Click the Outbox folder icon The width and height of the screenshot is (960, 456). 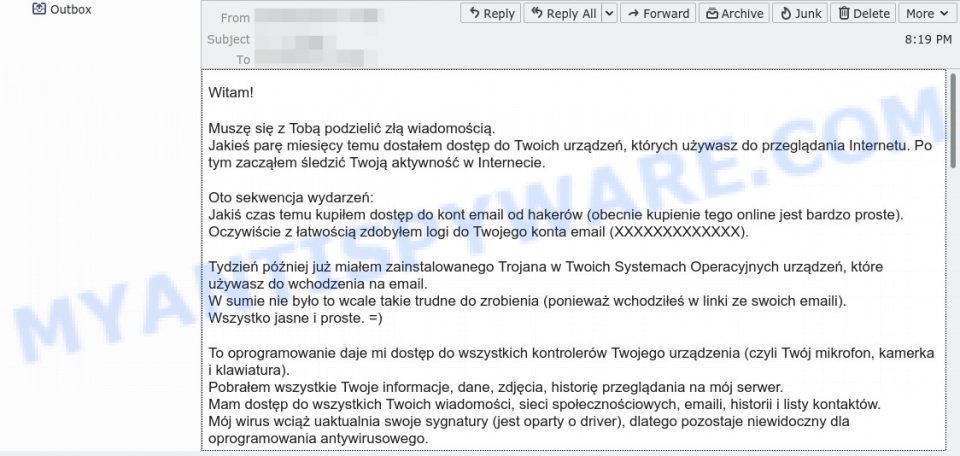(39, 9)
